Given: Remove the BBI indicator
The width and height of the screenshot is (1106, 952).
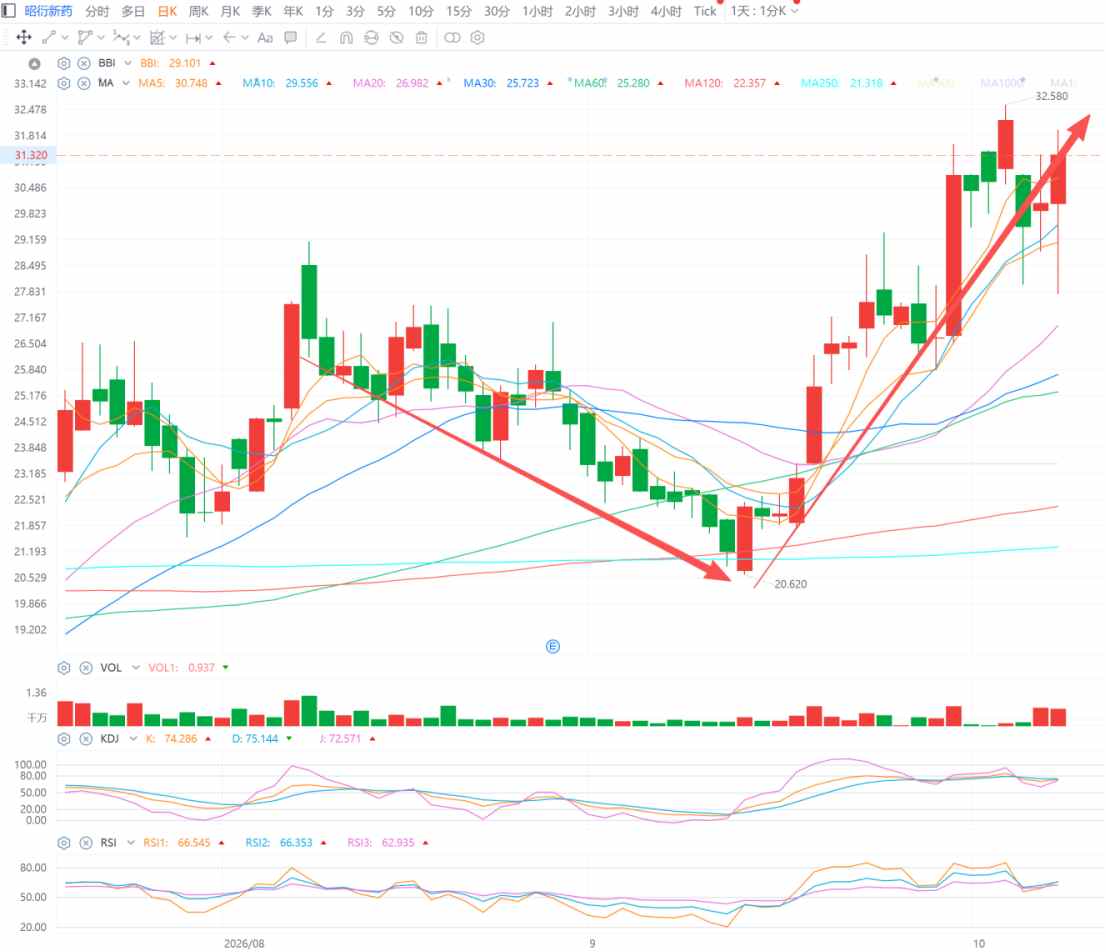Looking at the screenshot, I should click(84, 63).
